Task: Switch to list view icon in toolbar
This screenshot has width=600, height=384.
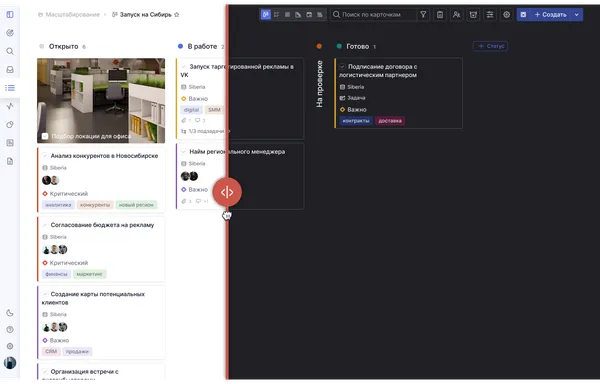Action: pyautogui.click(x=276, y=15)
